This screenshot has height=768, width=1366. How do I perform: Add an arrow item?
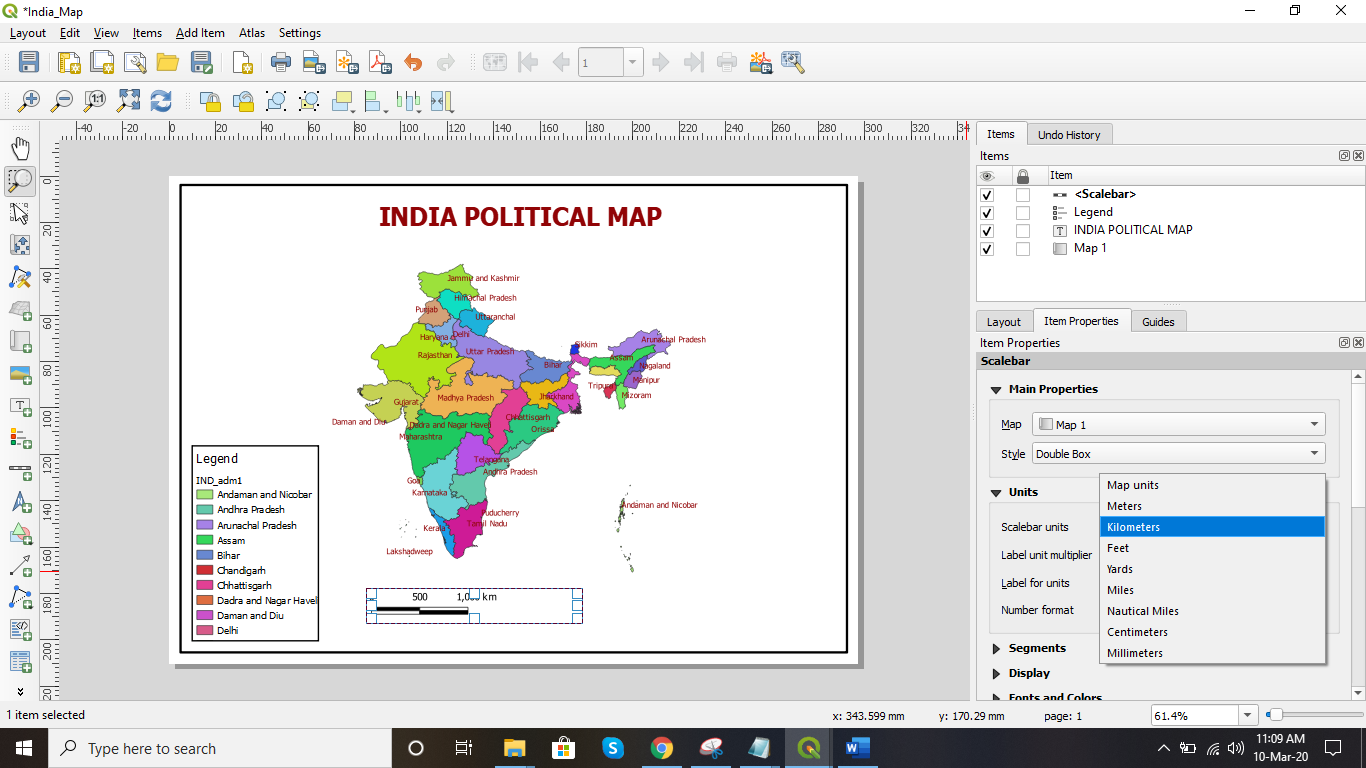pyautogui.click(x=20, y=565)
